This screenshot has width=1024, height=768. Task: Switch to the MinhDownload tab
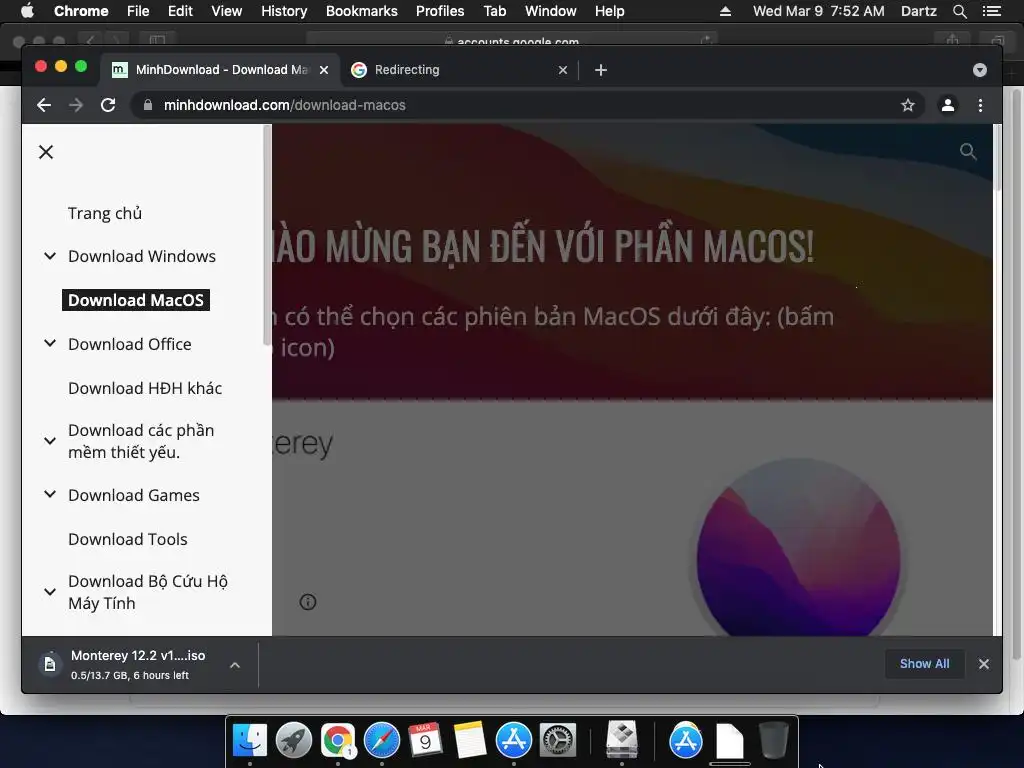tap(220, 70)
